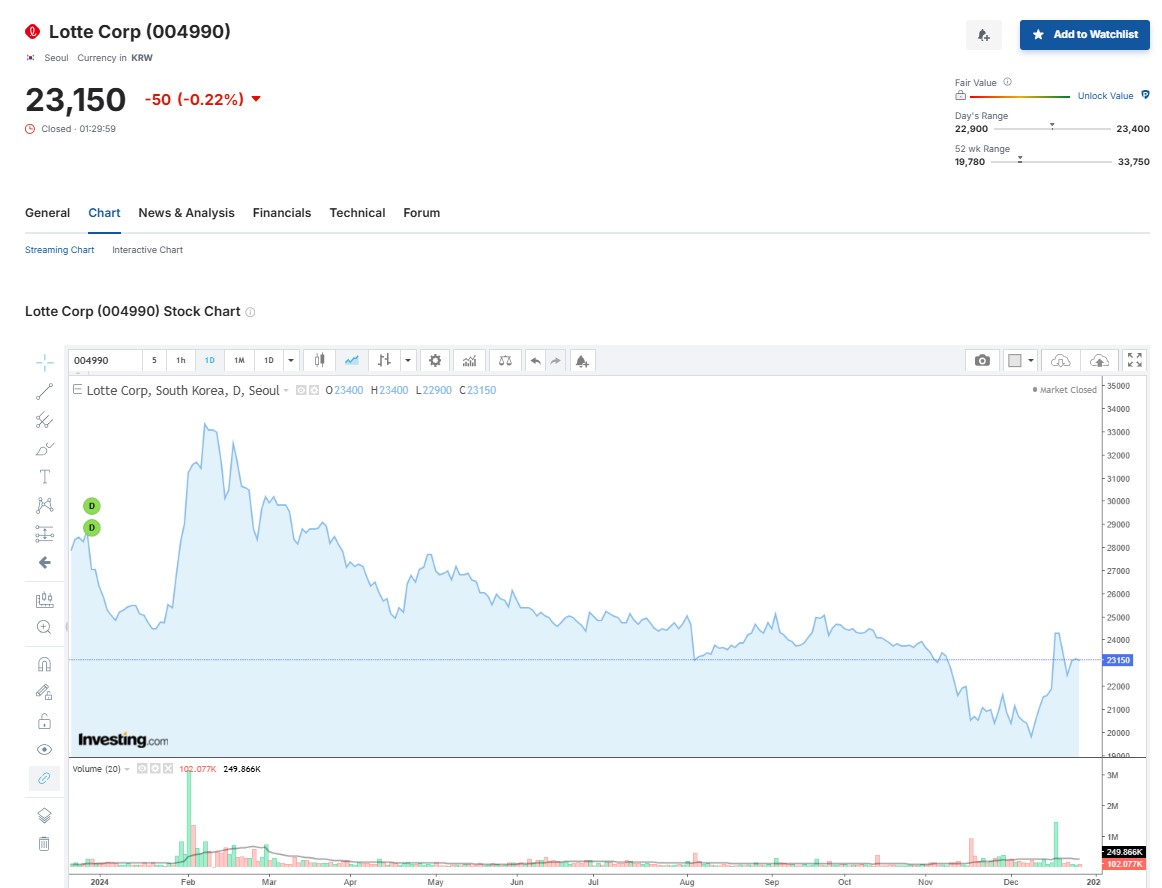Image resolution: width=1162 pixels, height=888 pixels.
Task: Select the 5 minute interval
Action: (x=154, y=360)
